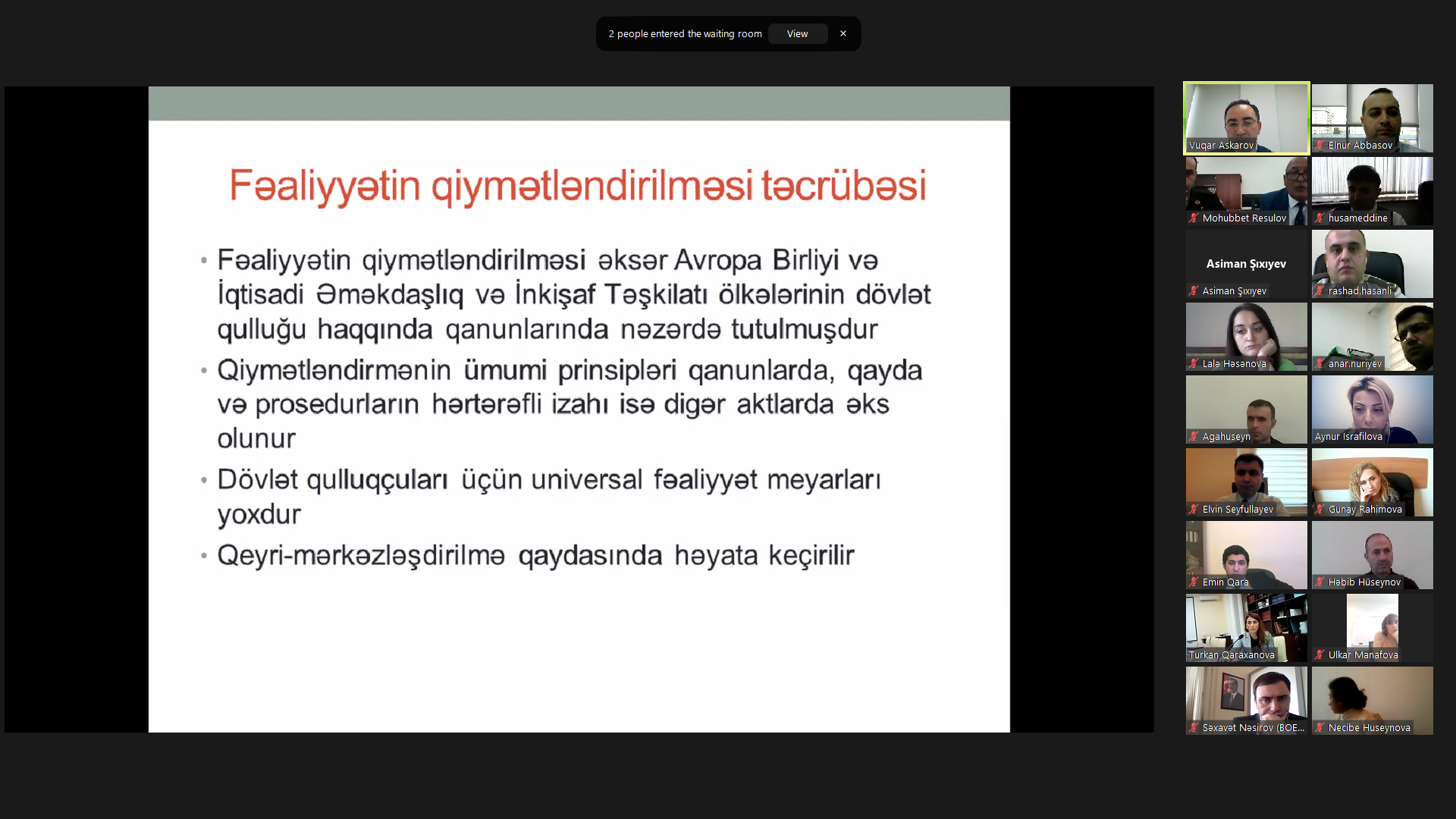Click muted mic icon for Mohubbet Resulov
The width and height of the screenshot is (1456, 819).
(x=1194, y=218)
